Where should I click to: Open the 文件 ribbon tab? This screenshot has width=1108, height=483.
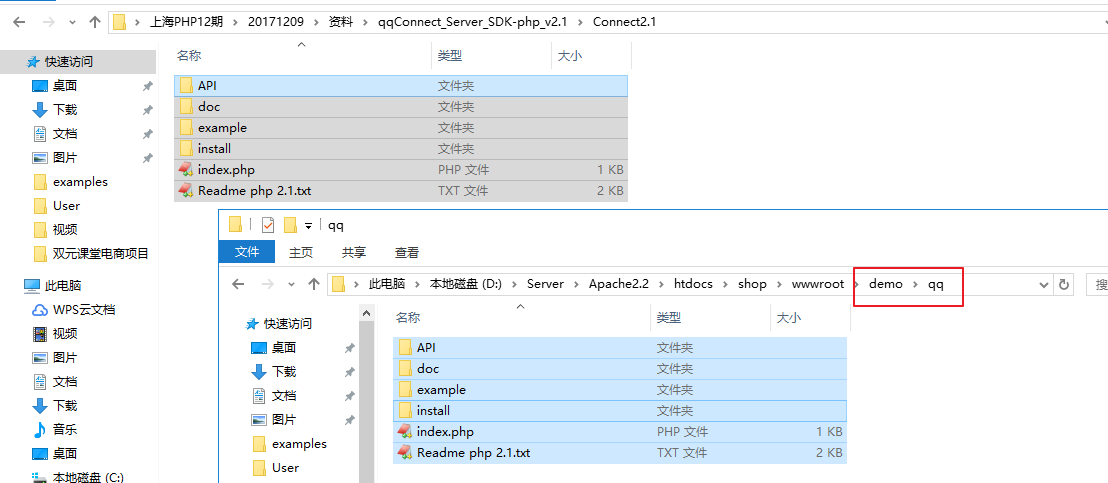(247, 253)
